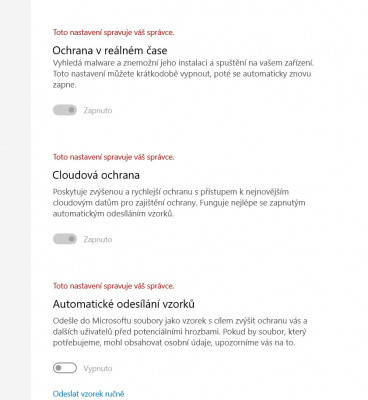
Task: Click the Zapnuto label under Cloudová ochrana
Action: point(98,239)
